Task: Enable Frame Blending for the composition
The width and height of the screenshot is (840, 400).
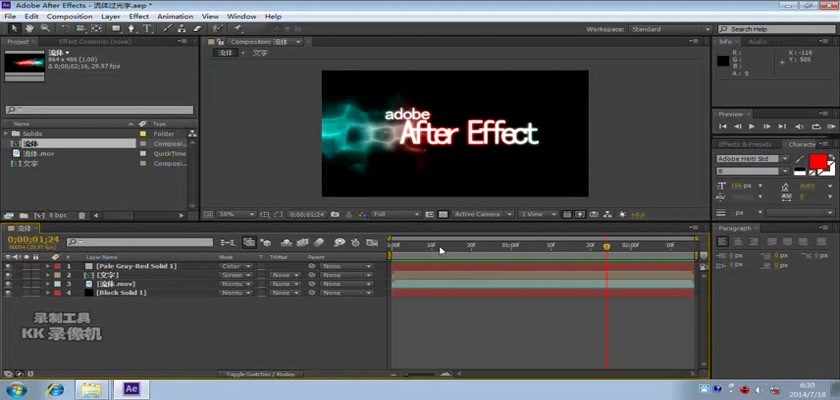Action: click(303, 243)
